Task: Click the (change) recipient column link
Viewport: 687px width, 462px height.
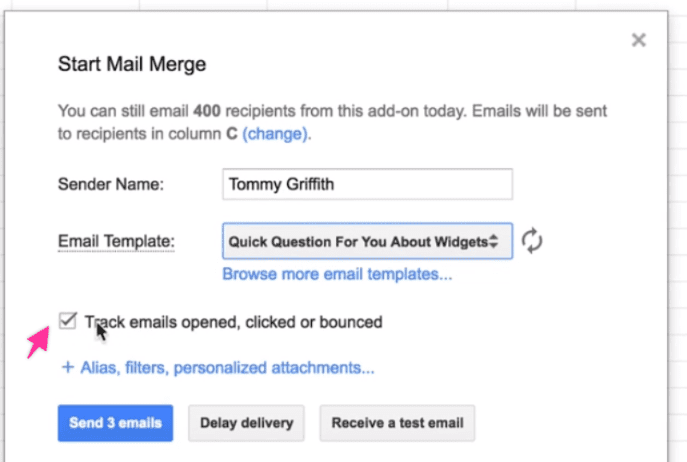Action: coord(275,134)
